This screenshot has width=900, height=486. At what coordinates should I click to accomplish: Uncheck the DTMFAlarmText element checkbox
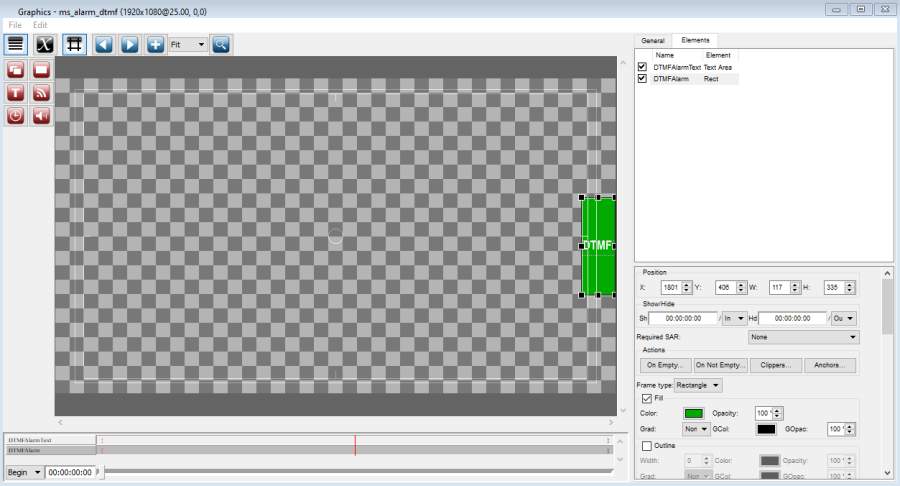pos(642,67)
